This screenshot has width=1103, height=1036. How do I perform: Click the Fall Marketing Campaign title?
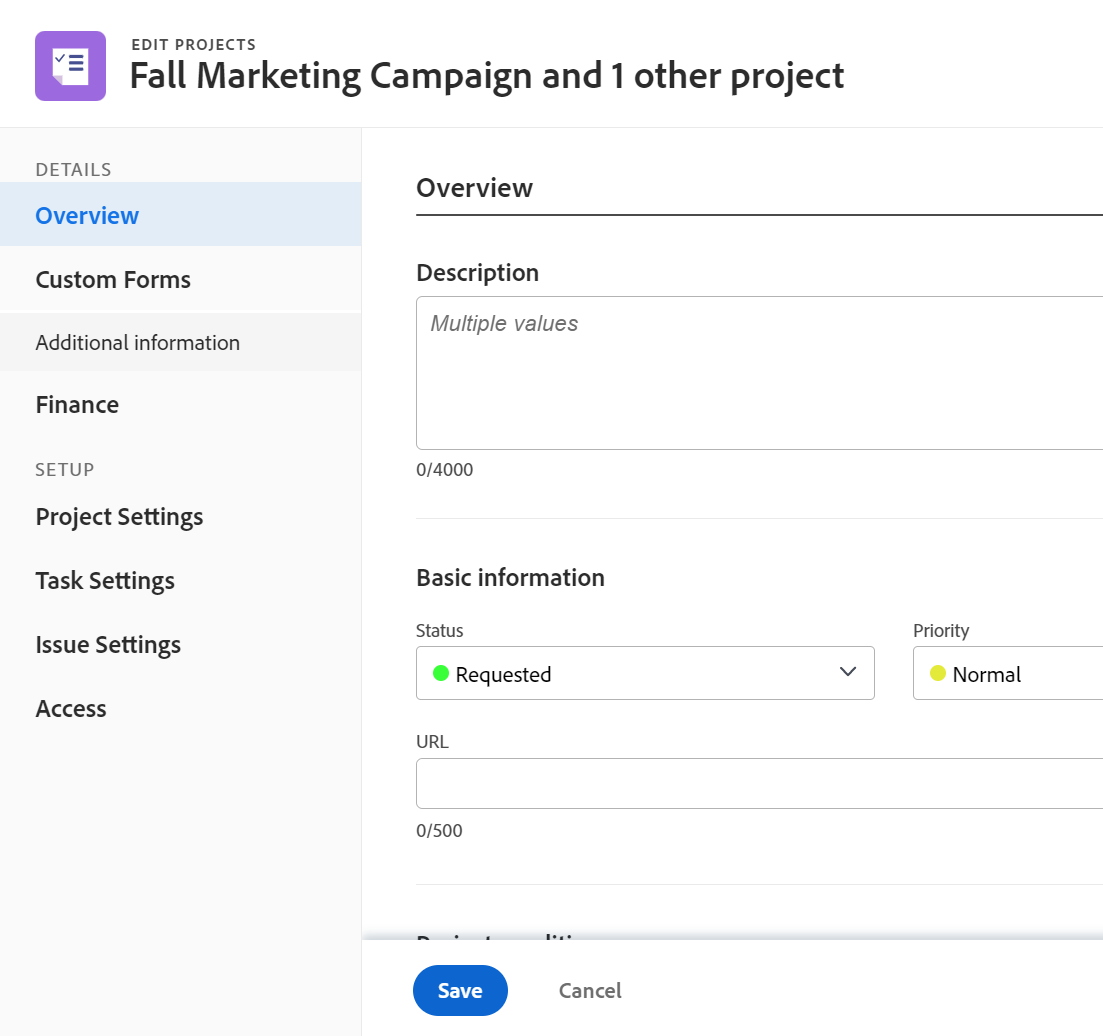click(486, 75)
